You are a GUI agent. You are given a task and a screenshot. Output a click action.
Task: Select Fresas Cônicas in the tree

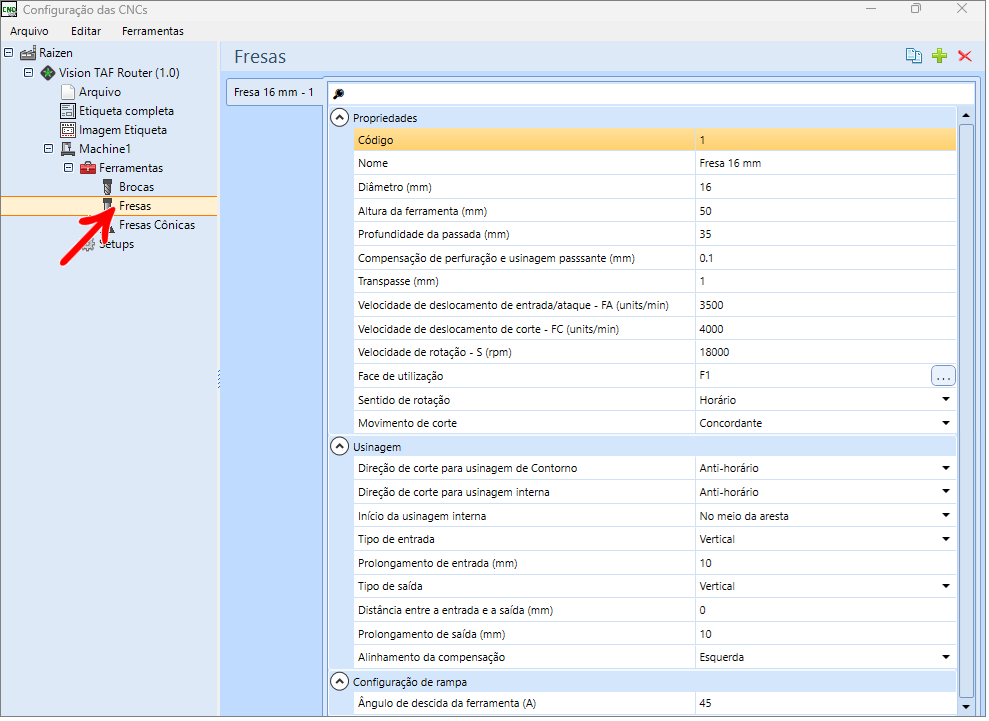pyautogui.click(x=157, y=225)
